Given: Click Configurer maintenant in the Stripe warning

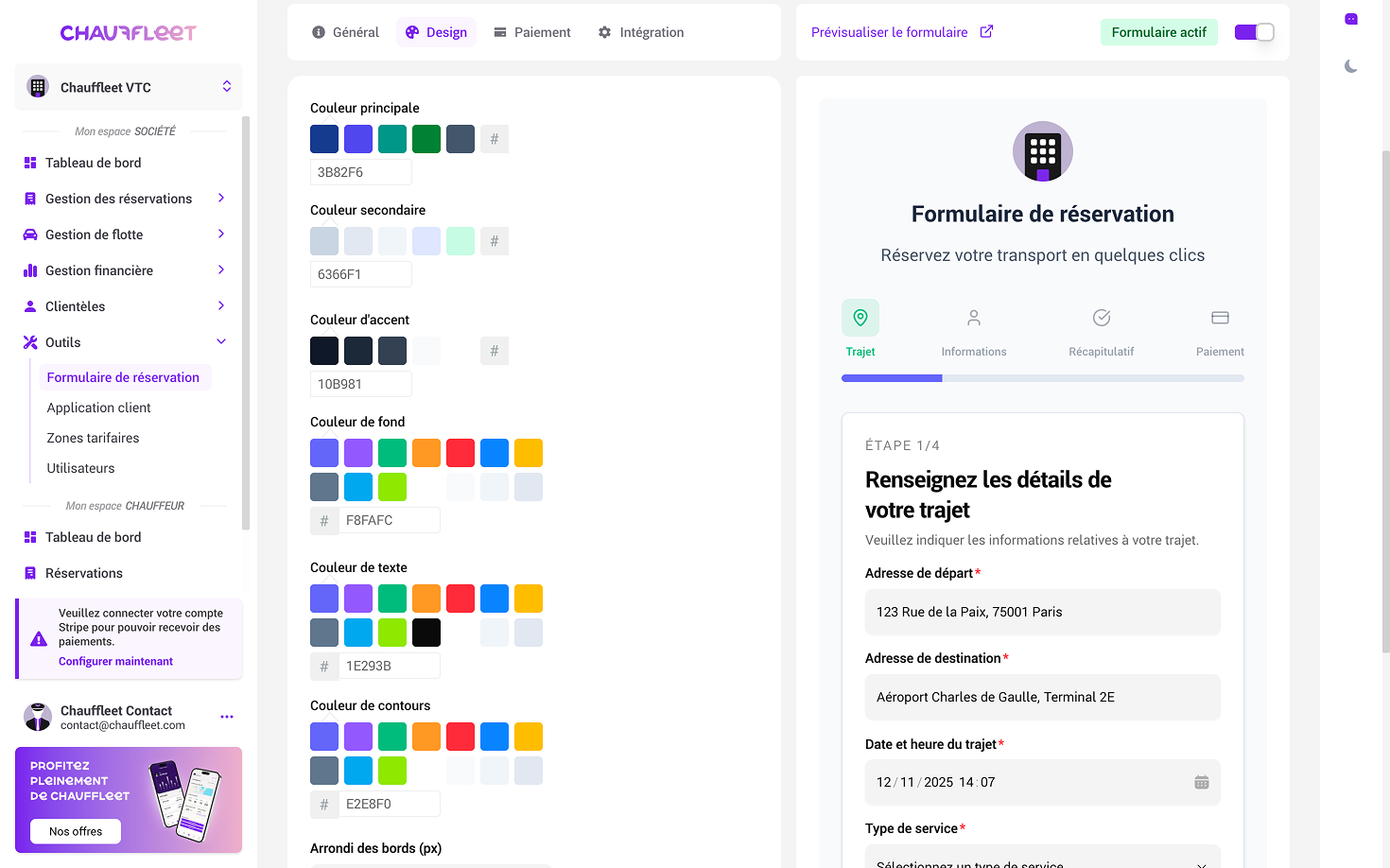Looking at the screenshot, I should pos(115,661).
